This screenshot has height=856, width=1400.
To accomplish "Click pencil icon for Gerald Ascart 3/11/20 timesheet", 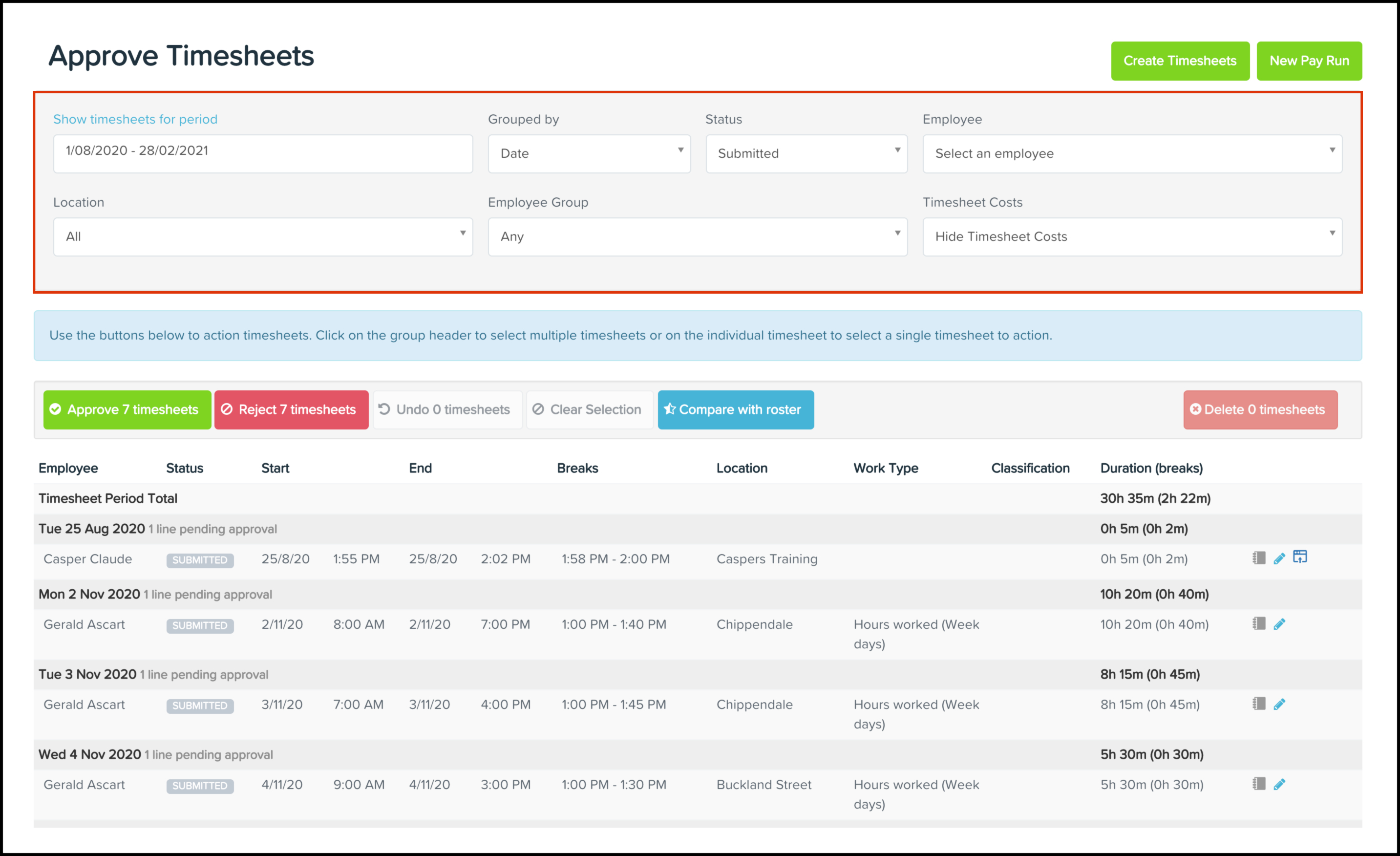I will [x=1279, y=705].
